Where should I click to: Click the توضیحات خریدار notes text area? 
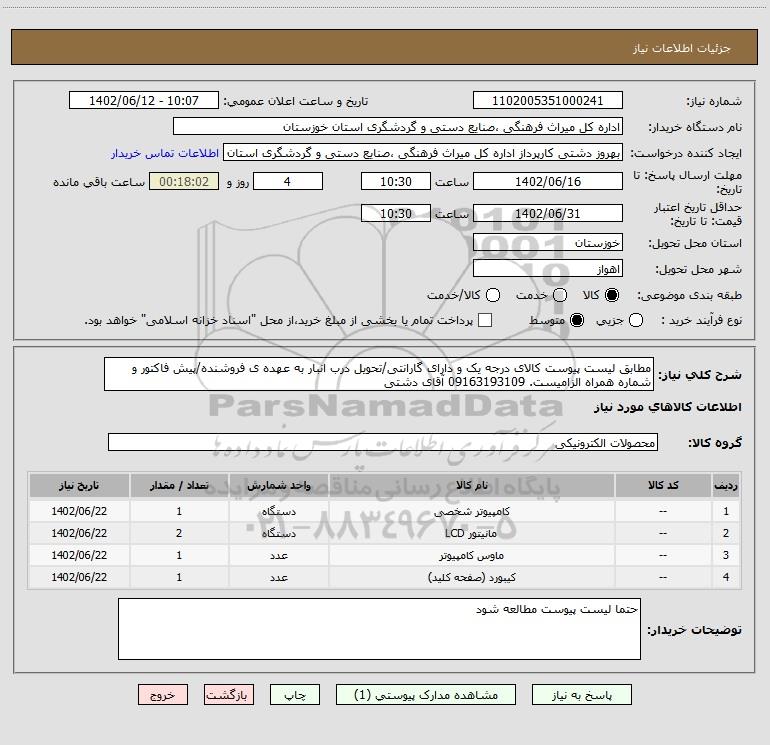(379, 629)
